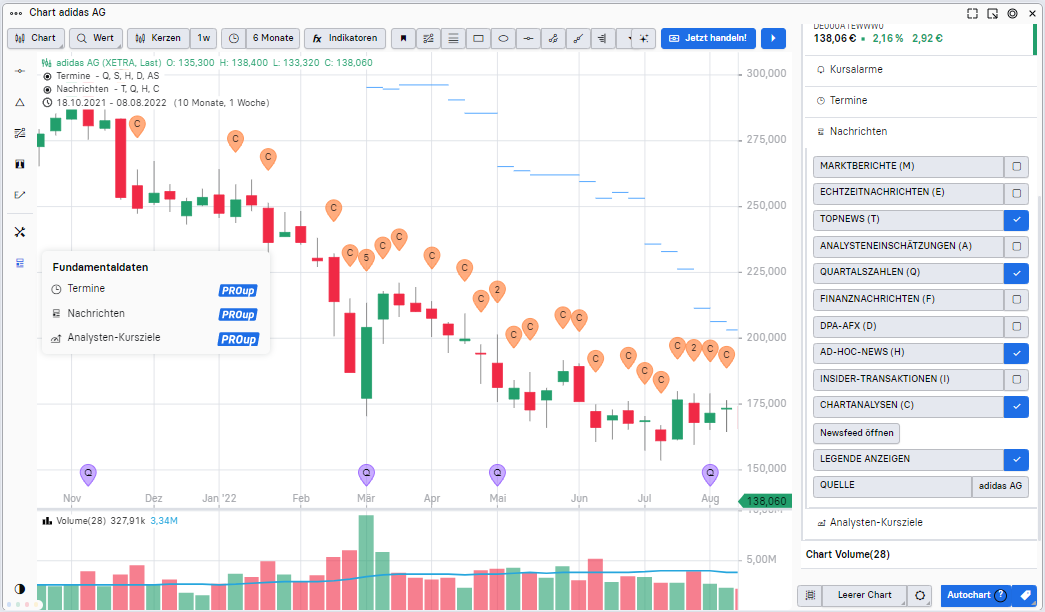Toggle the Nachrichten legend radio marker
1045x612 pixels.
click(47, 89)
